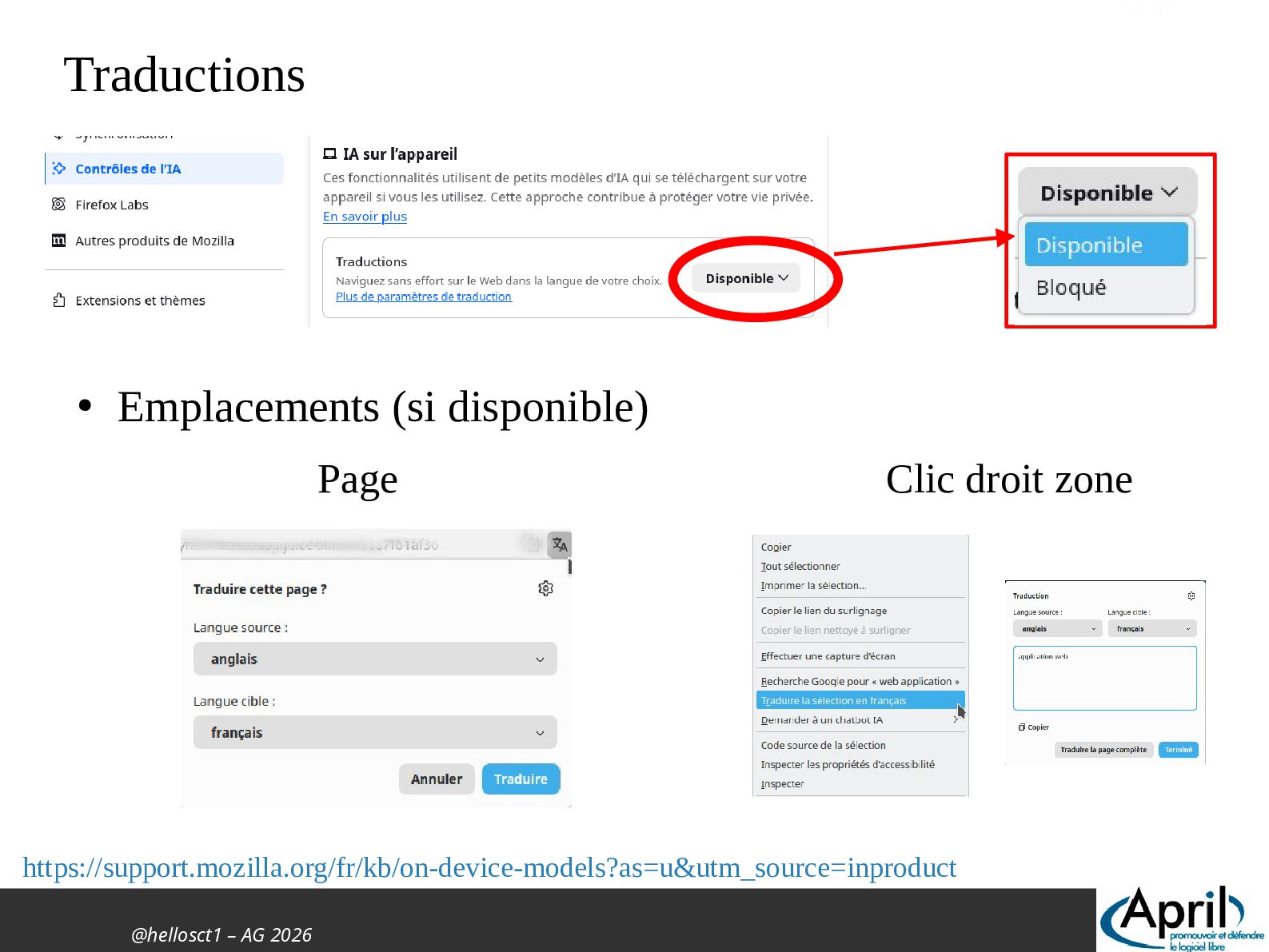Click the 'Langue cible :' label in the page panel
This screenshot has height=952, width=1269.
[233, 702]
